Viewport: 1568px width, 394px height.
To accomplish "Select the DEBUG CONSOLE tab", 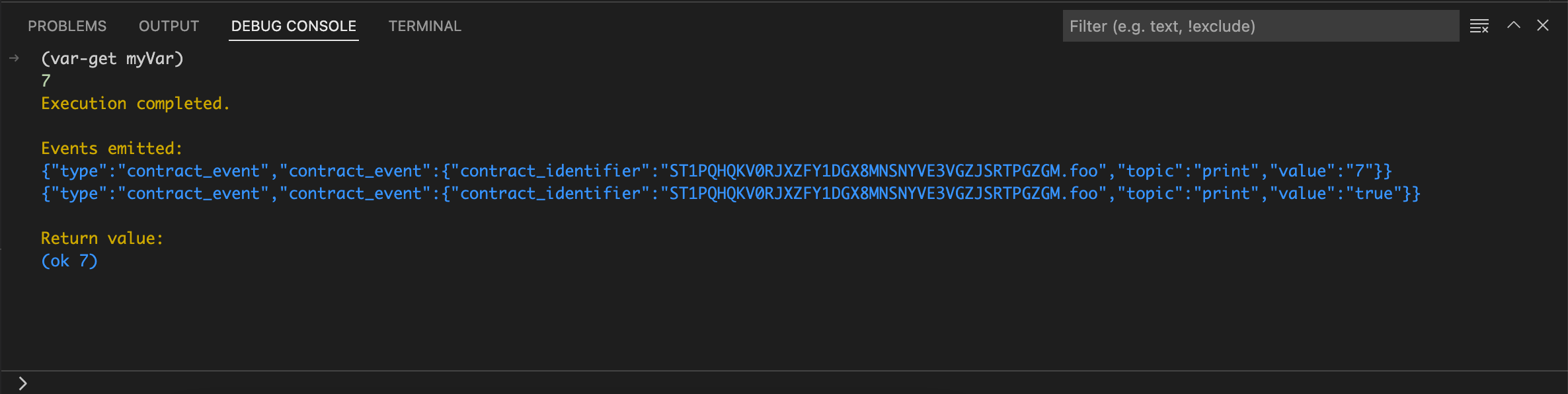I will (293, 26).
